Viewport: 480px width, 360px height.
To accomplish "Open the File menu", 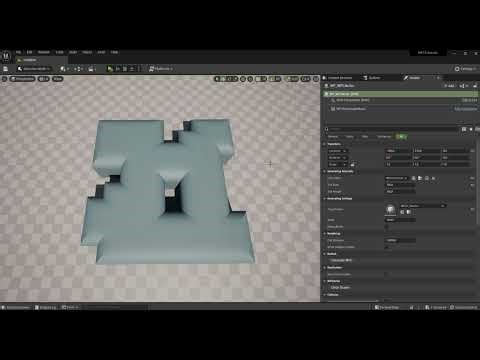I will click(18, 52).
